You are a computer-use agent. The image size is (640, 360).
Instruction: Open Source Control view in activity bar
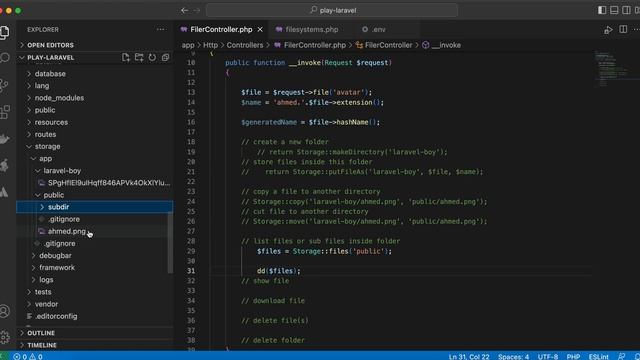(5, 85)
